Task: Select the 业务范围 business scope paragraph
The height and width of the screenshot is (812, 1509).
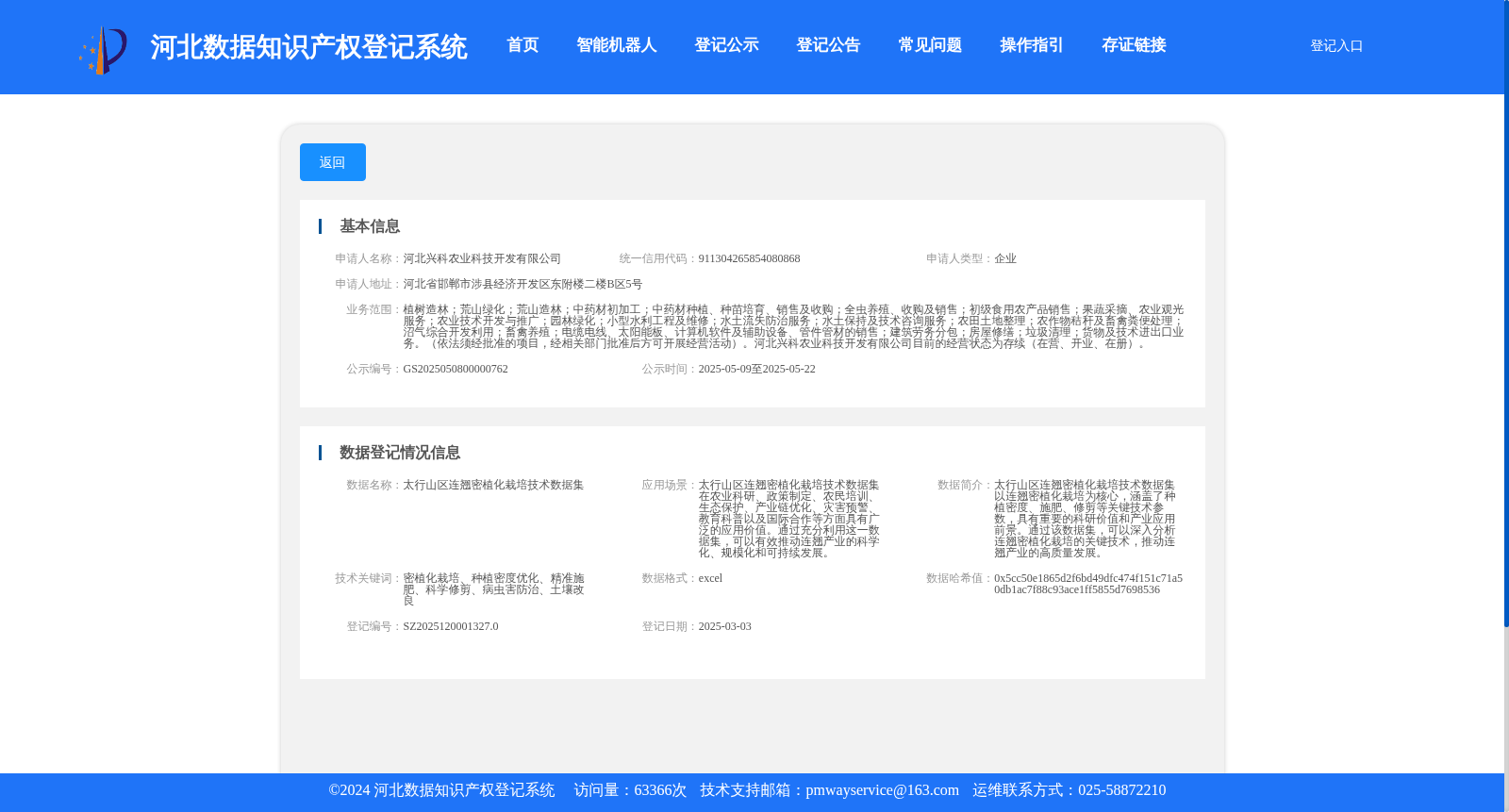Action: tap(793, 326)
